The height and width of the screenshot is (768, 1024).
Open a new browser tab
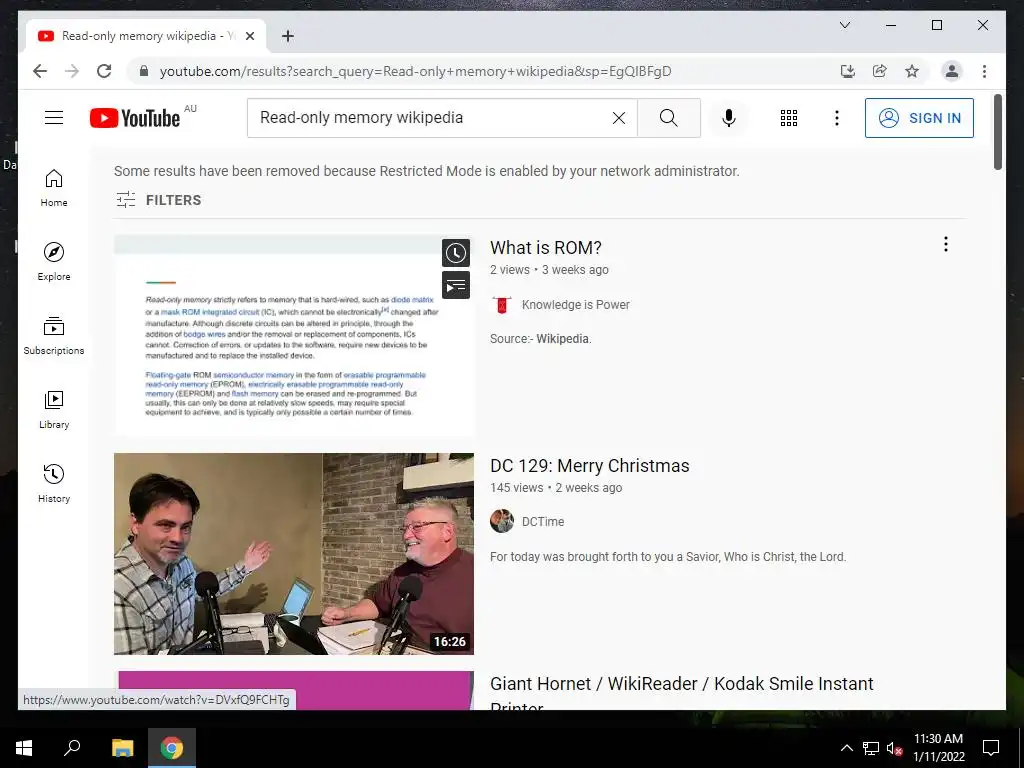(288, 36)
